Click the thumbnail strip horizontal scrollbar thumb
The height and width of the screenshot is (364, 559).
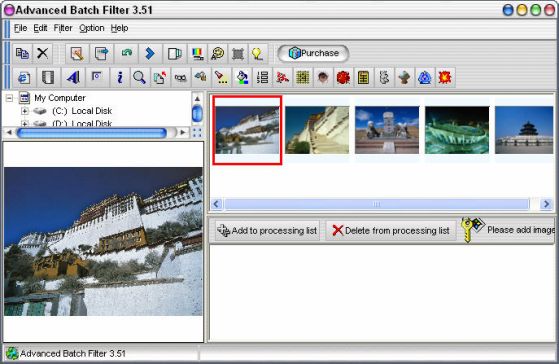(377, 204)
